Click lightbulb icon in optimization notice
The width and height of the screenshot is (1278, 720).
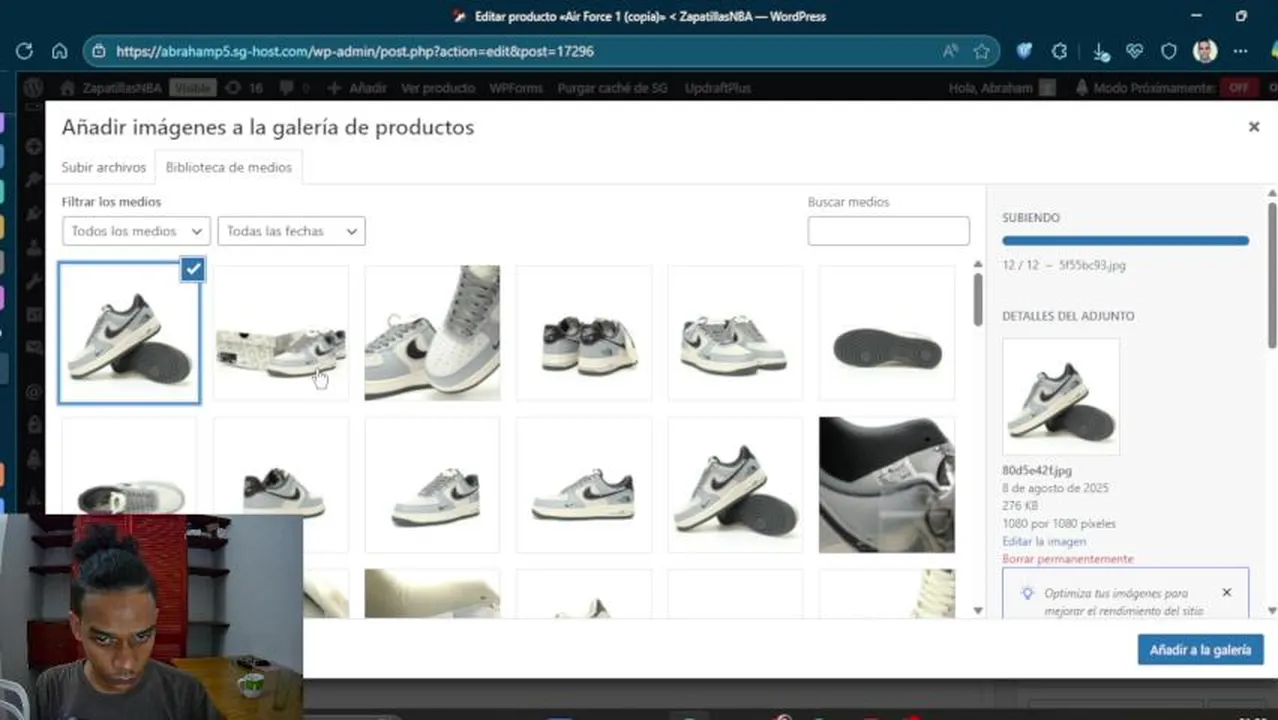click(1026, 593)
